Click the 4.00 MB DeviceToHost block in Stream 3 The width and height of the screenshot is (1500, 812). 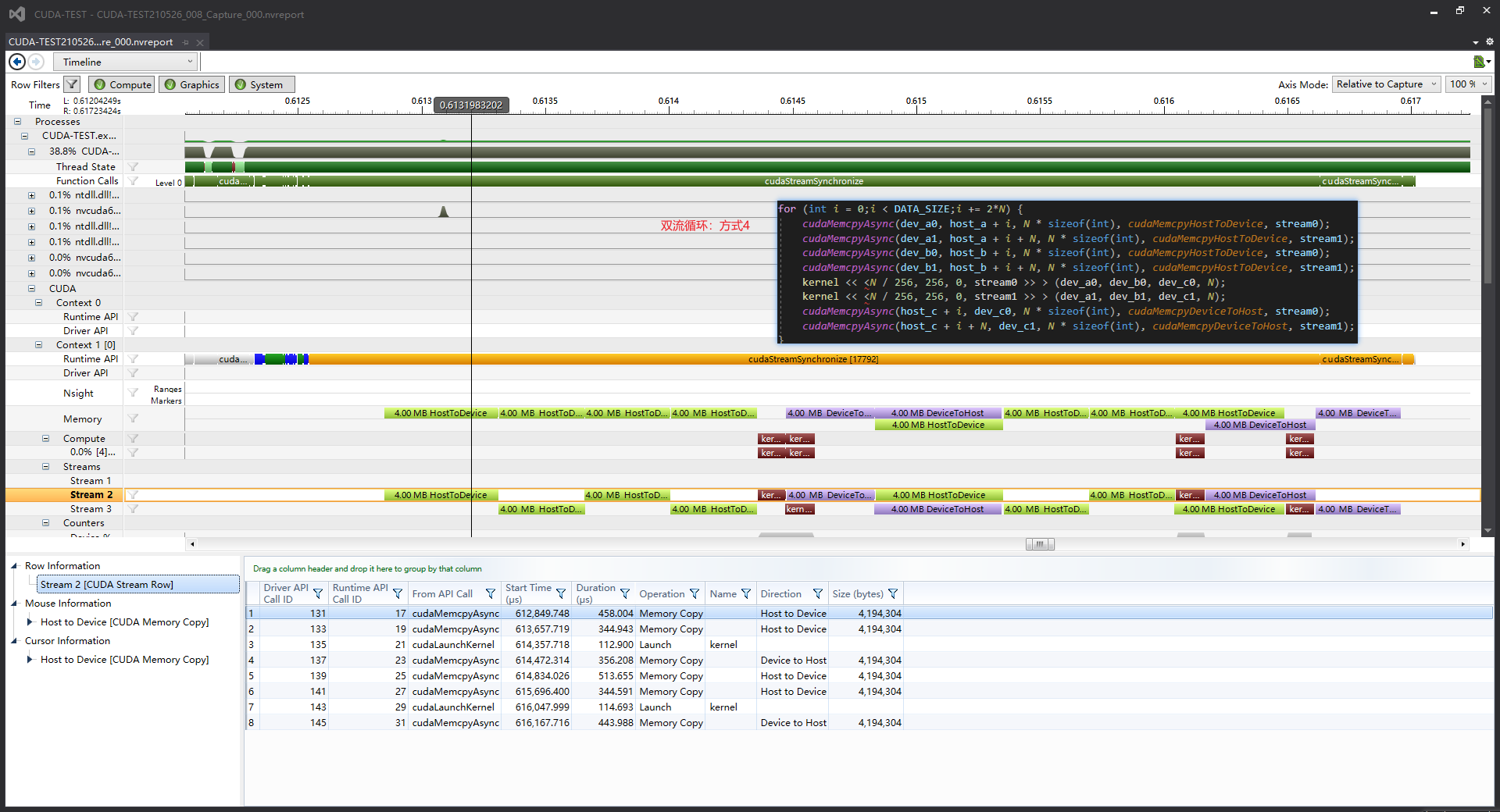point(938,509)
